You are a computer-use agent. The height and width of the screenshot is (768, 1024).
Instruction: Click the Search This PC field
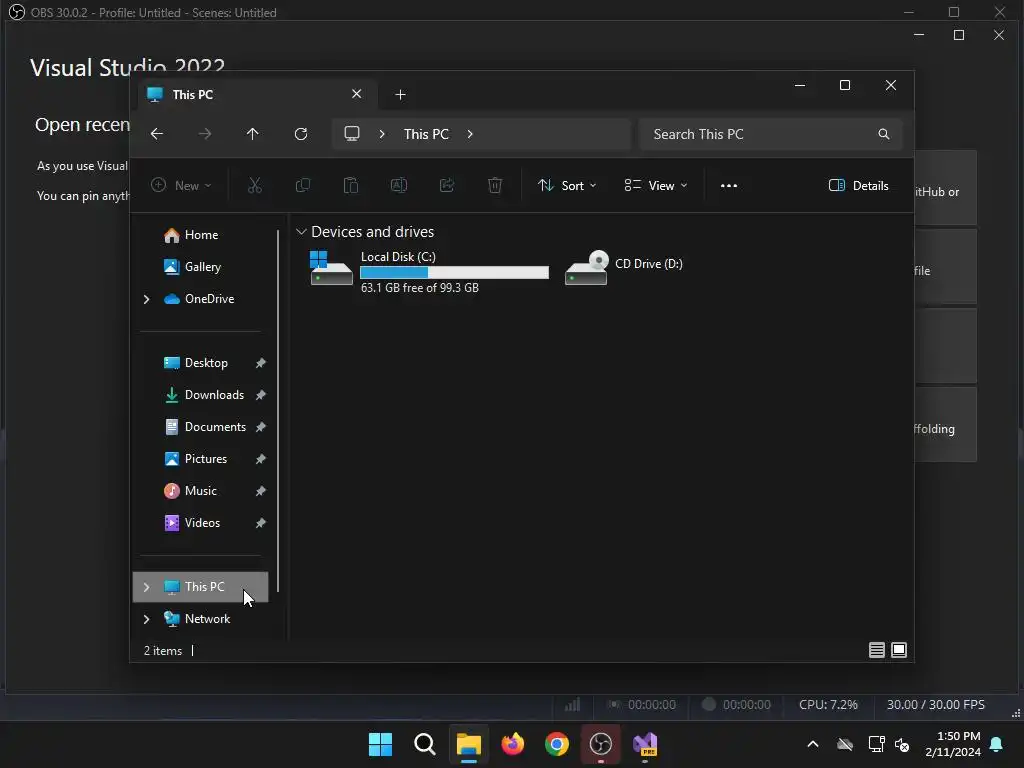771,134
